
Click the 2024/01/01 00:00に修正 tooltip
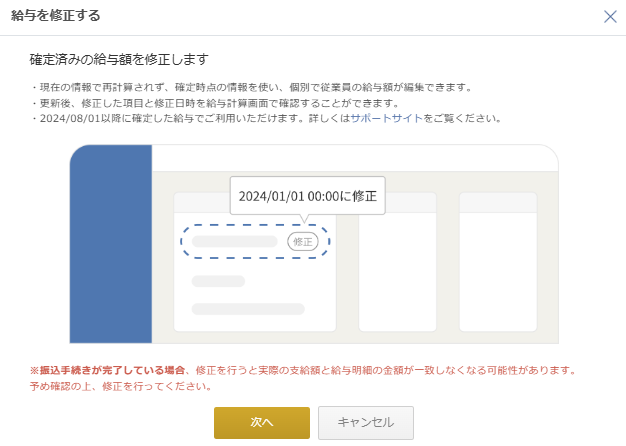click(307, 196)
